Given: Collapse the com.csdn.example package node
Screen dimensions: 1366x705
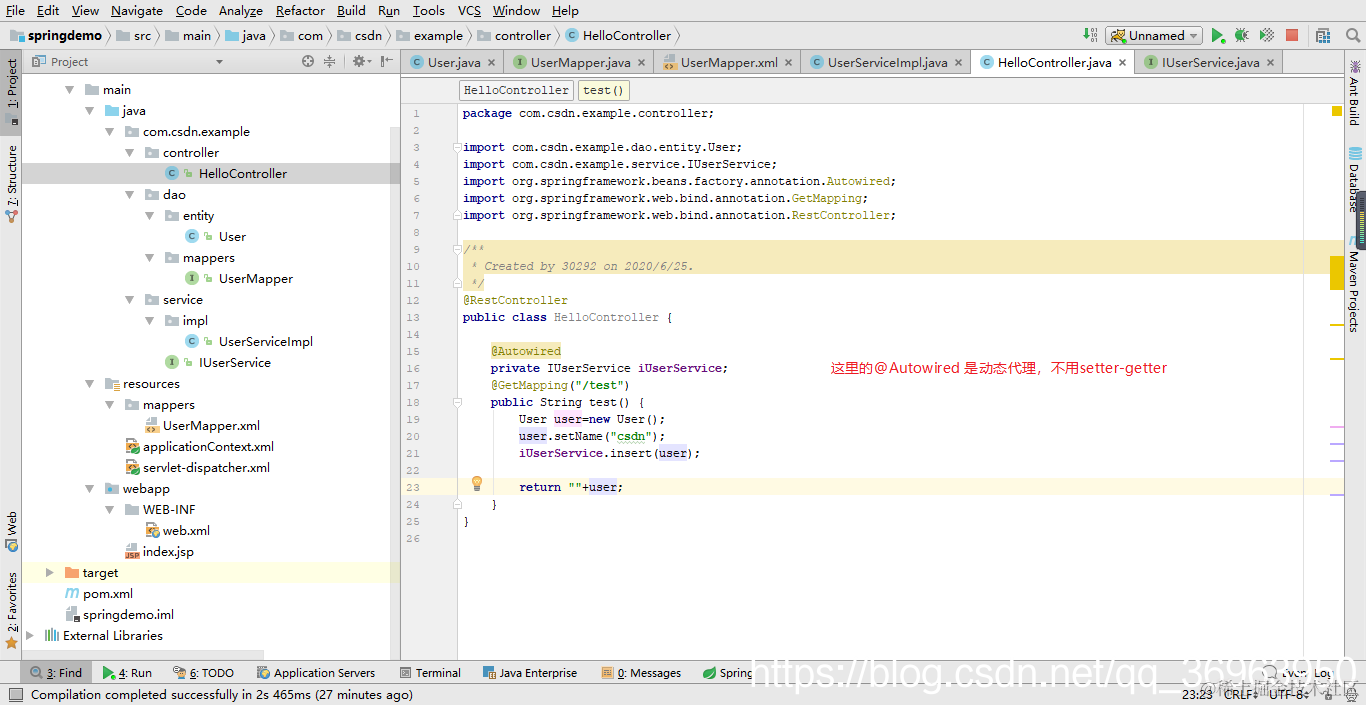Looking at the screenshot, I should (x=110, y=131).
